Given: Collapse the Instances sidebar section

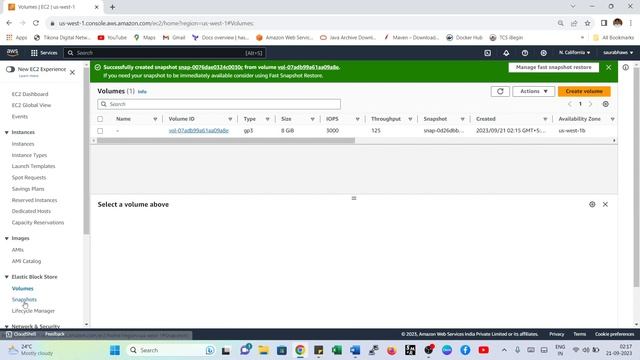Looking at the screenshot, I should click(x=7, y=132).
